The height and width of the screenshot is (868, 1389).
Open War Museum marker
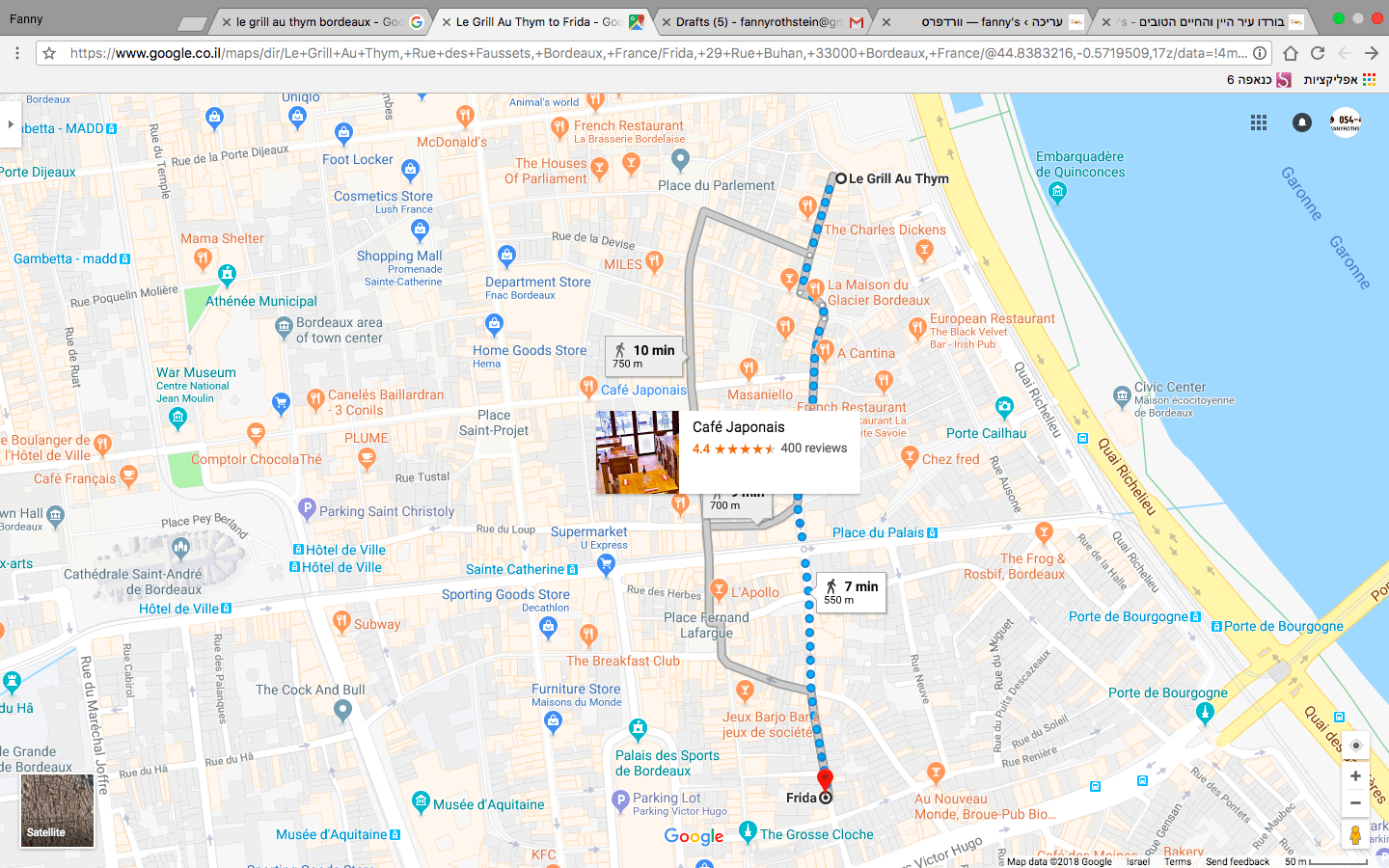[x=177, y=417]
